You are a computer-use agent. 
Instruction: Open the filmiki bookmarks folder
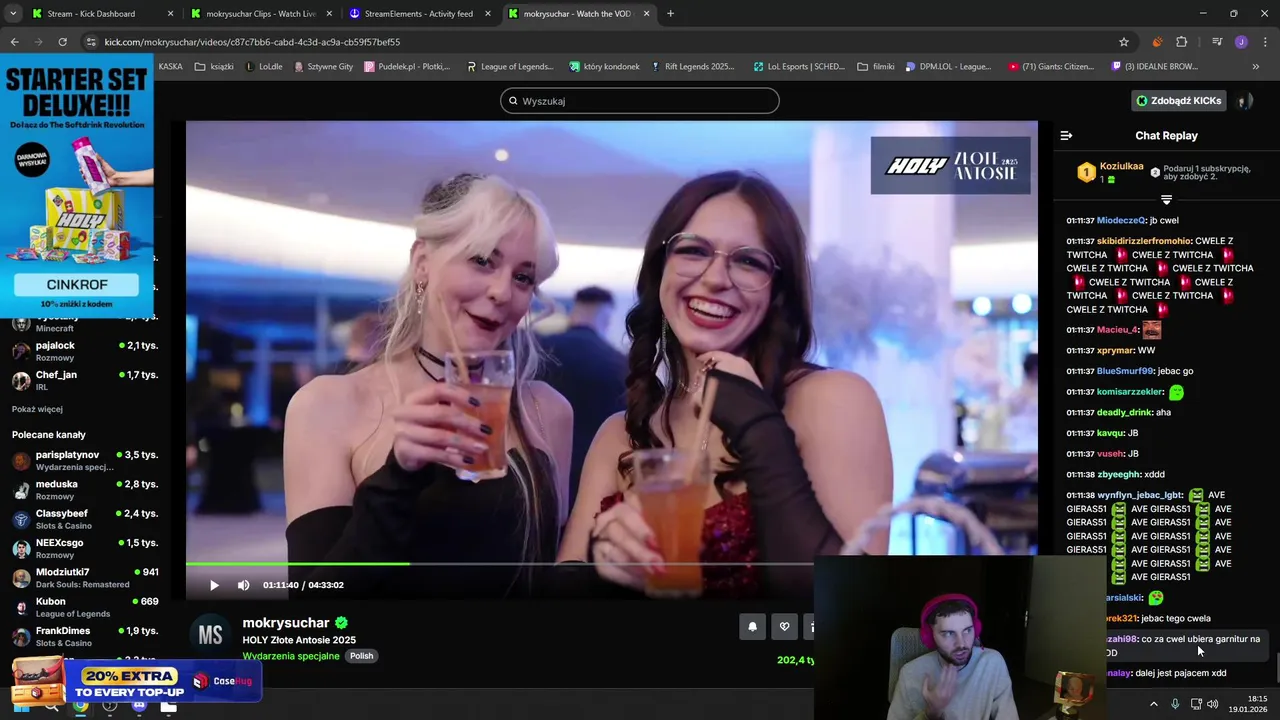point(876,67)
